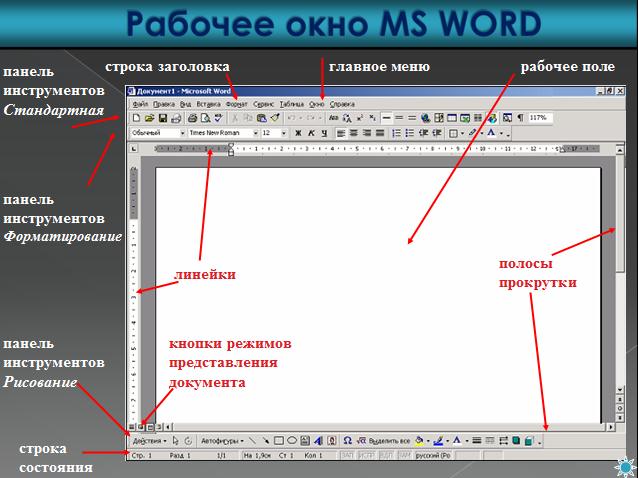The image size is (638, 478).
Task: Select the Oval drawing tool
Action: [x=292, y=441]
